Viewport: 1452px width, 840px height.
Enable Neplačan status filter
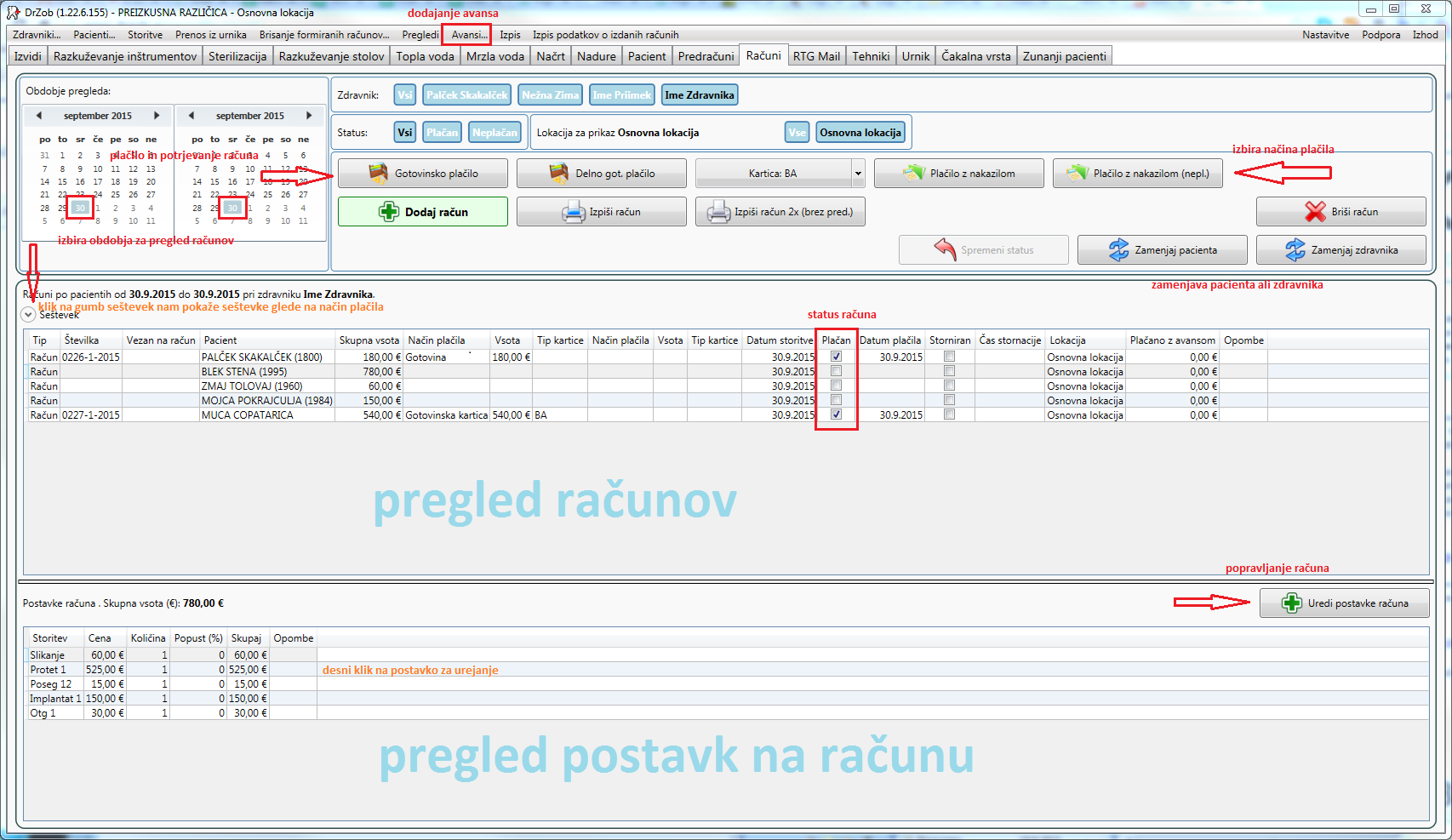(494, 132)
